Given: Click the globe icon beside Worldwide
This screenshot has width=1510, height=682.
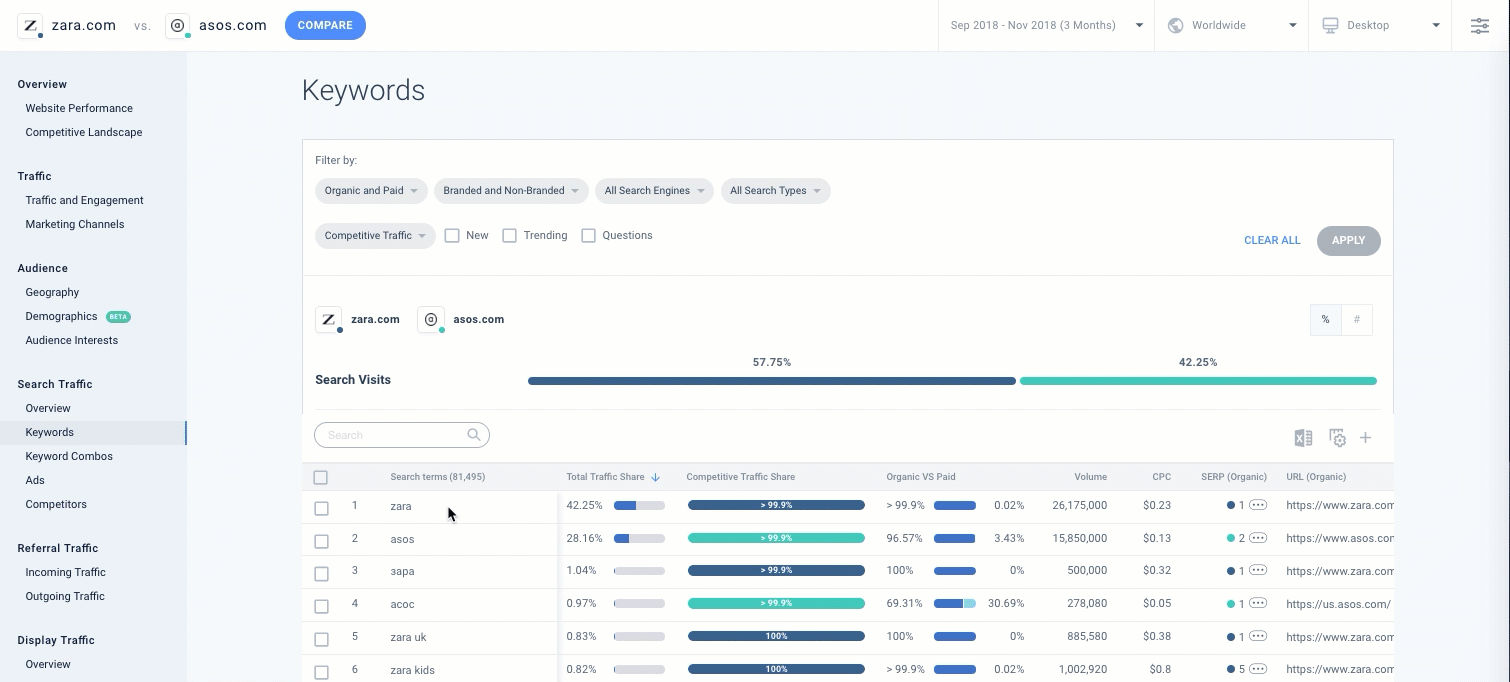Looking at the screenshot, I should 1176,26.
